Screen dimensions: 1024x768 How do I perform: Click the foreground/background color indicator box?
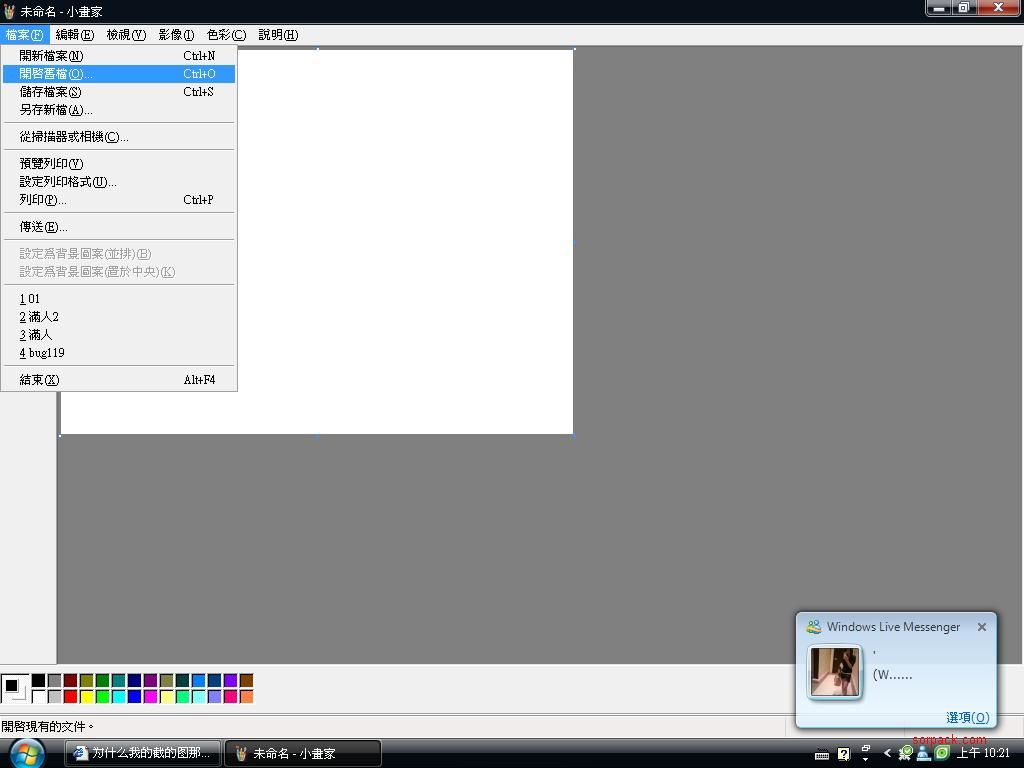(x=13, y=687)
